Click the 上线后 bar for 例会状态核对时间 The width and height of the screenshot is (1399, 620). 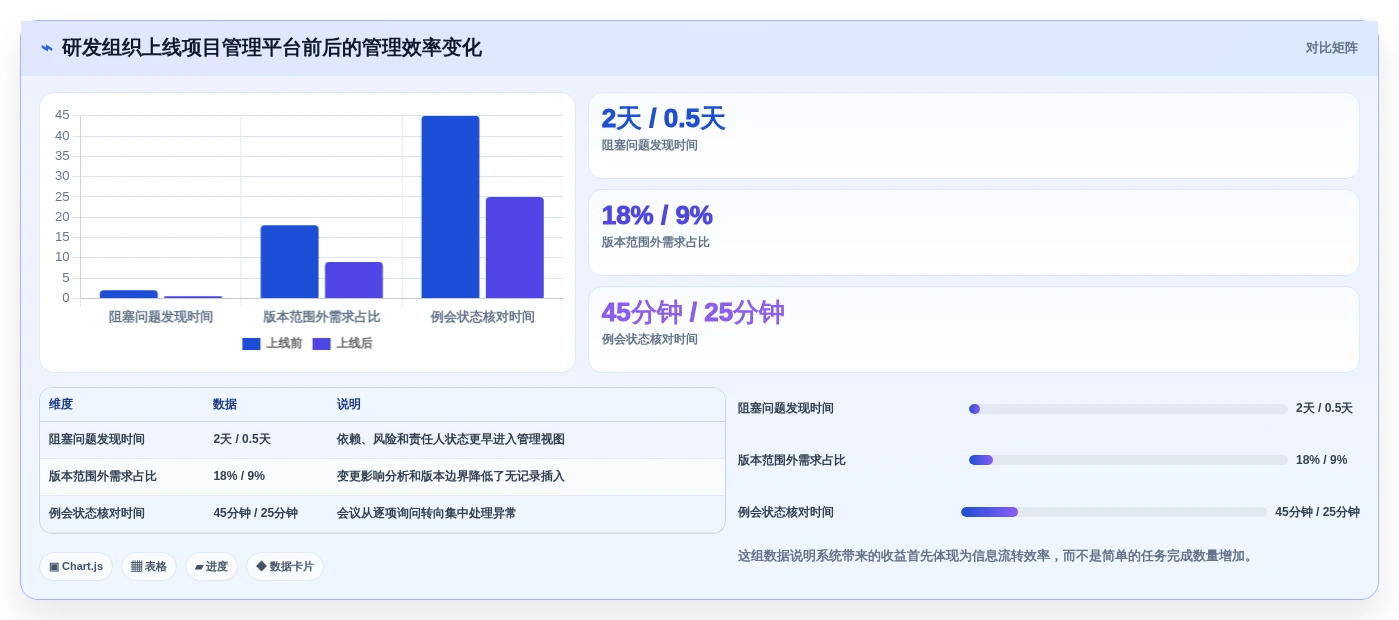515,247
